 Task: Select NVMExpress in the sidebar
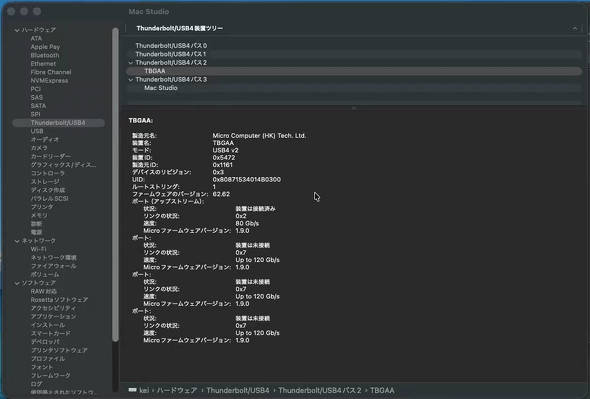(x=49, y=81)
